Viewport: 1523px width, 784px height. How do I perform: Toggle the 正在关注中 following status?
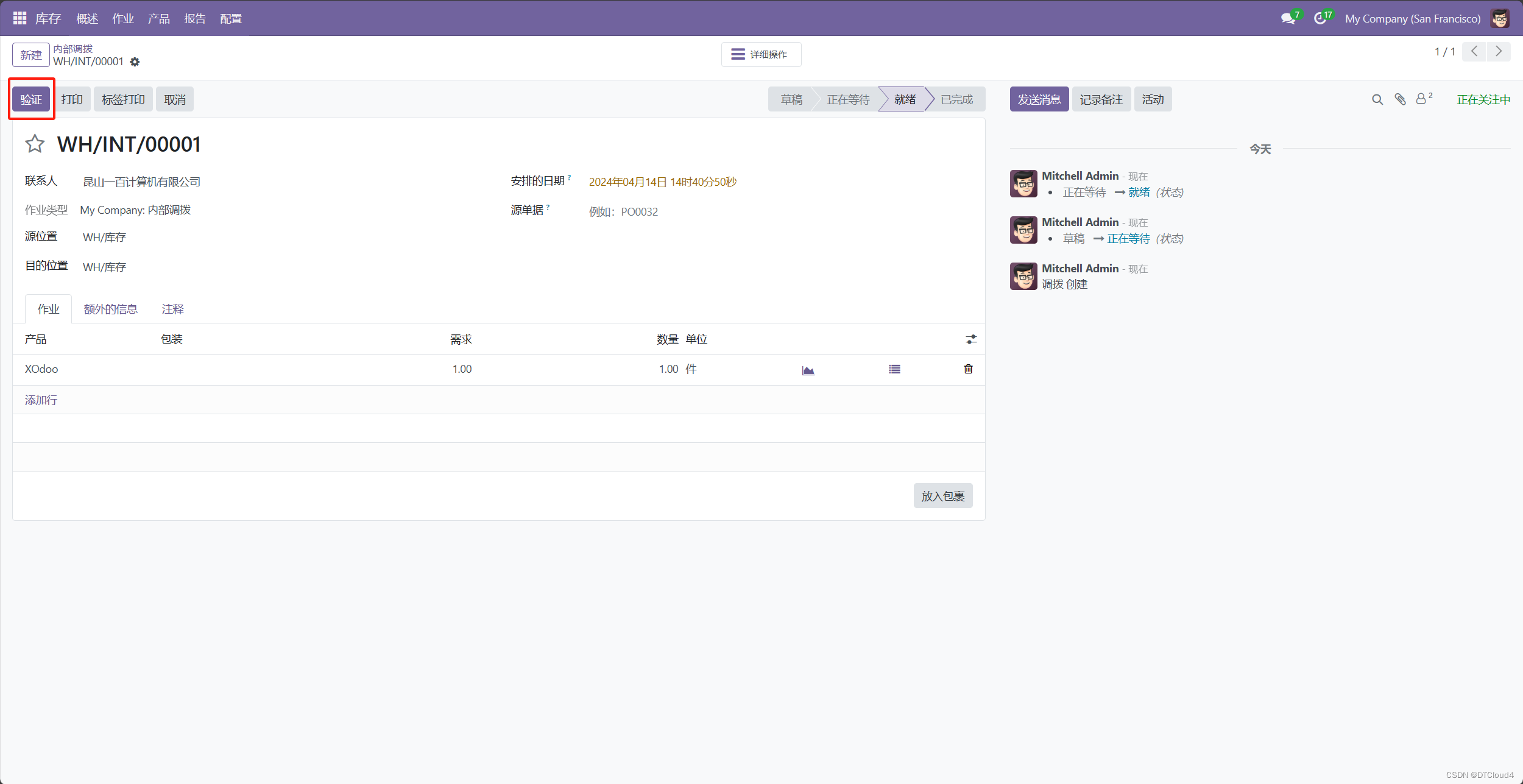[1483, 100]
